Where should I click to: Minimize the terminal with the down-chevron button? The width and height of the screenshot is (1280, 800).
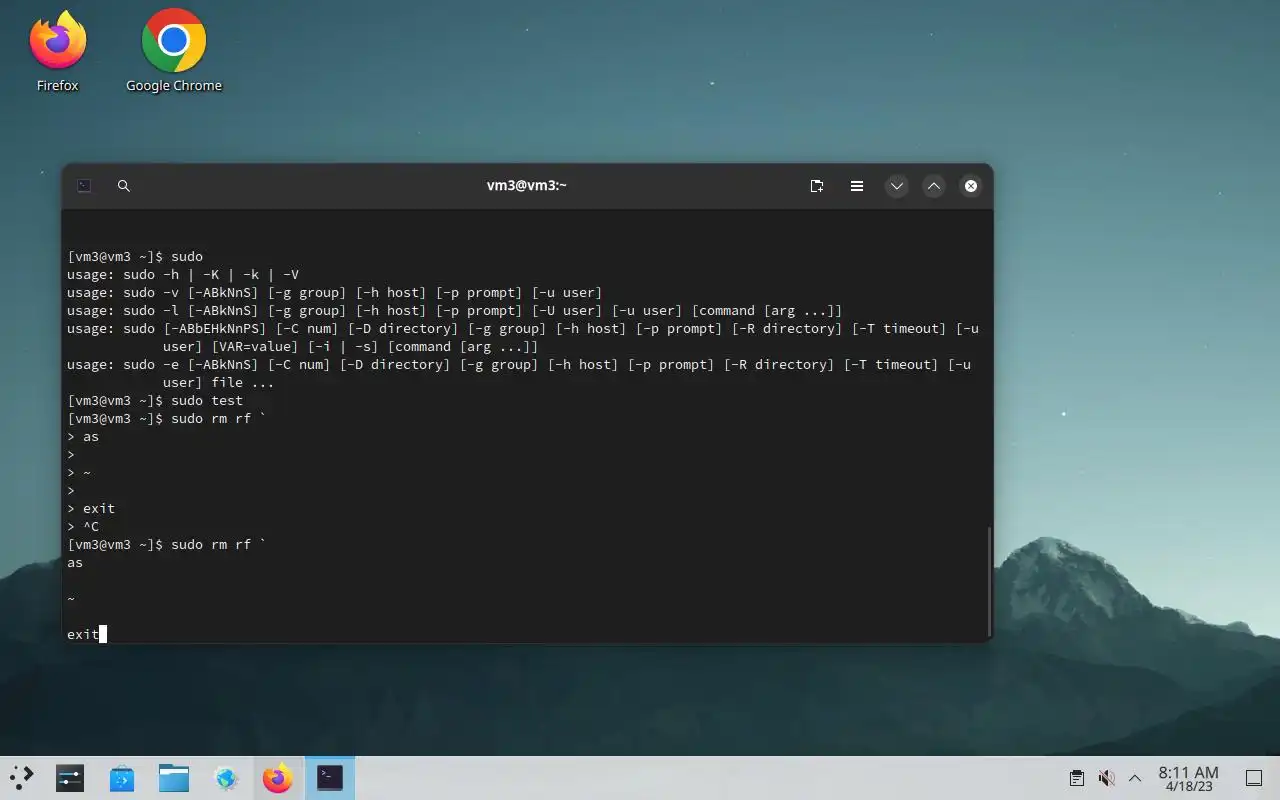(897, 186)
